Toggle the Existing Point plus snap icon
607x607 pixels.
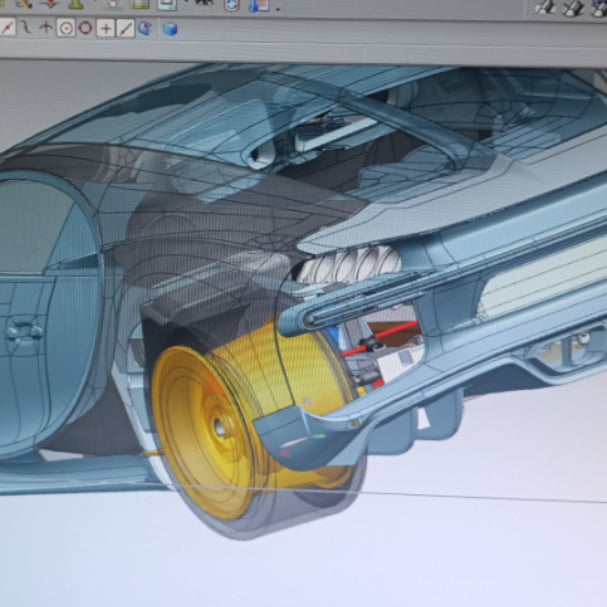105,29
